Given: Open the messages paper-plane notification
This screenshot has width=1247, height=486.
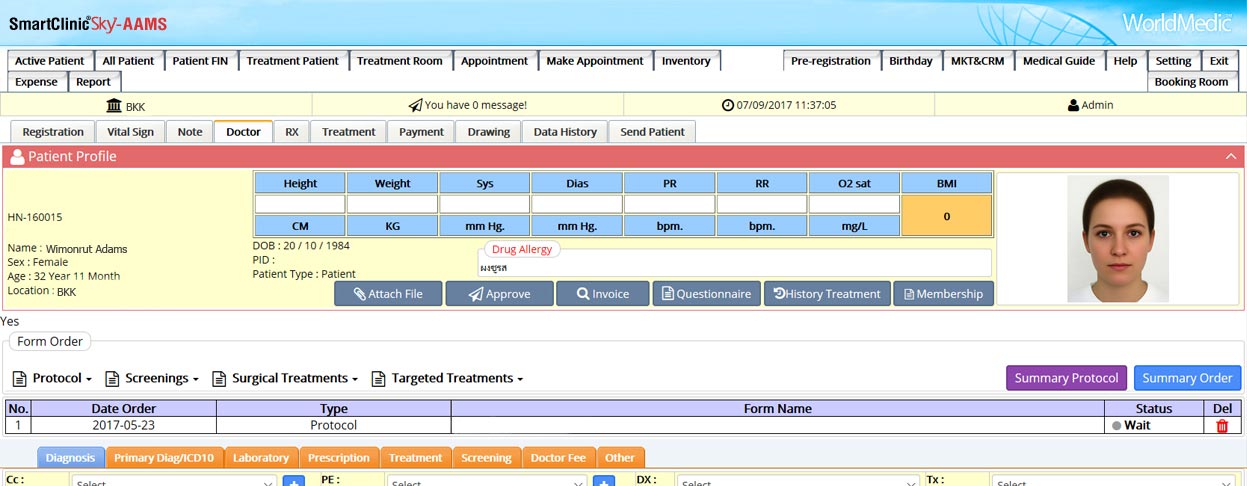Looking at the screenshot, I should pos(415,105).
